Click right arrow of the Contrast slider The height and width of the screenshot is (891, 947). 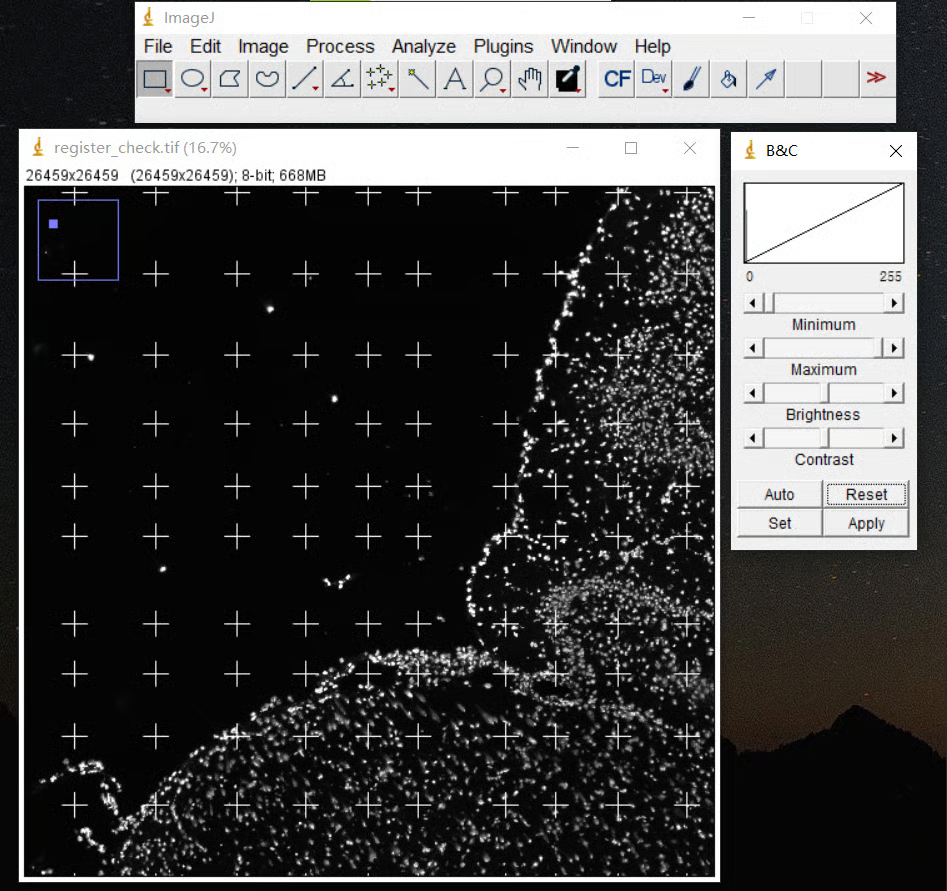(x=895, y=438)
